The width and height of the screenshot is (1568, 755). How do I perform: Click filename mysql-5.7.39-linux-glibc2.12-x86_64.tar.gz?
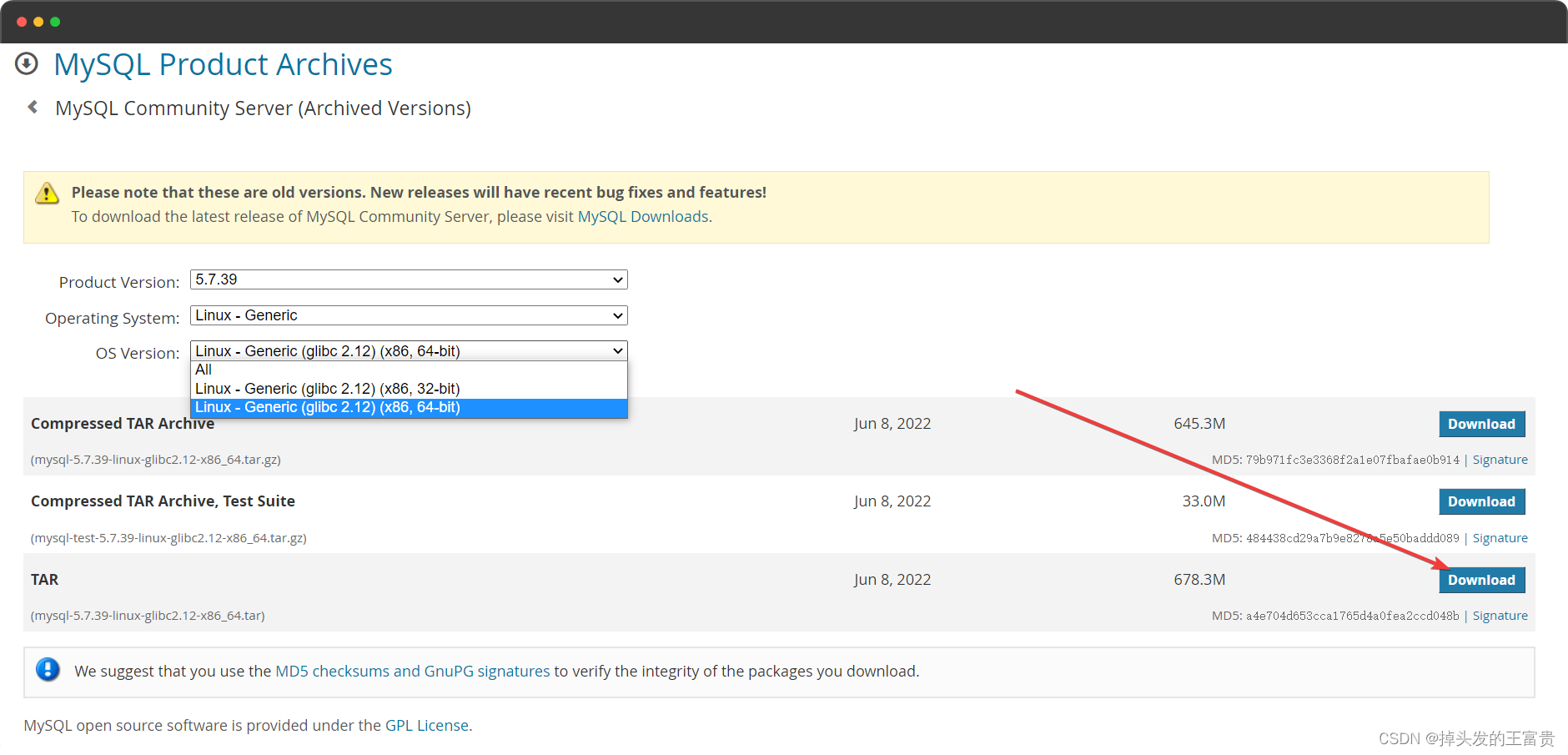156,460
